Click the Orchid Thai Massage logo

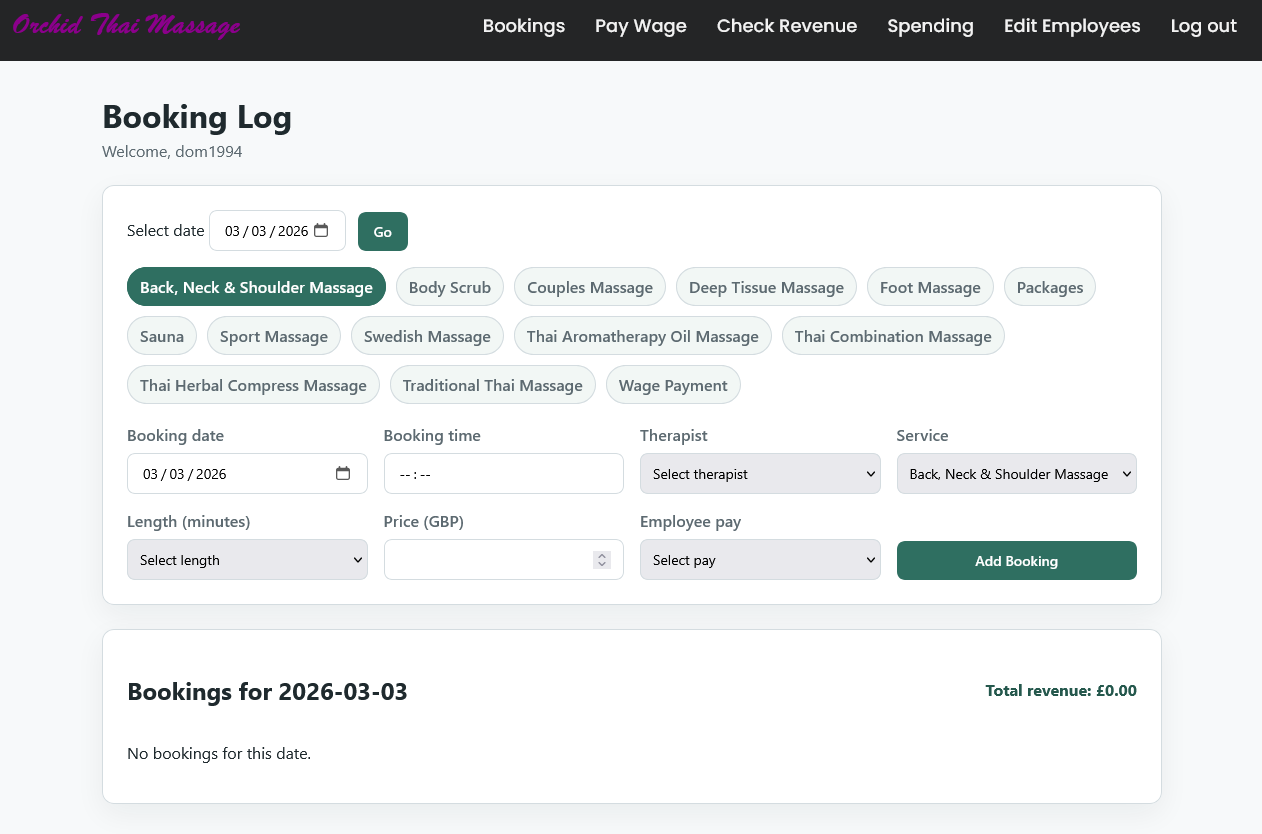[125, 25]
